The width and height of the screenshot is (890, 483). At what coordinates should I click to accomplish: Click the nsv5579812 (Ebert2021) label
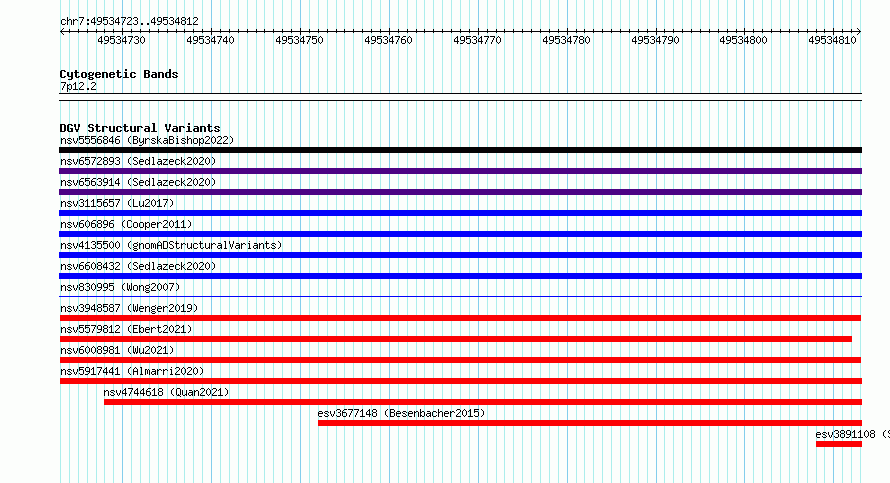pyautogui.click(x=126, y=329)
